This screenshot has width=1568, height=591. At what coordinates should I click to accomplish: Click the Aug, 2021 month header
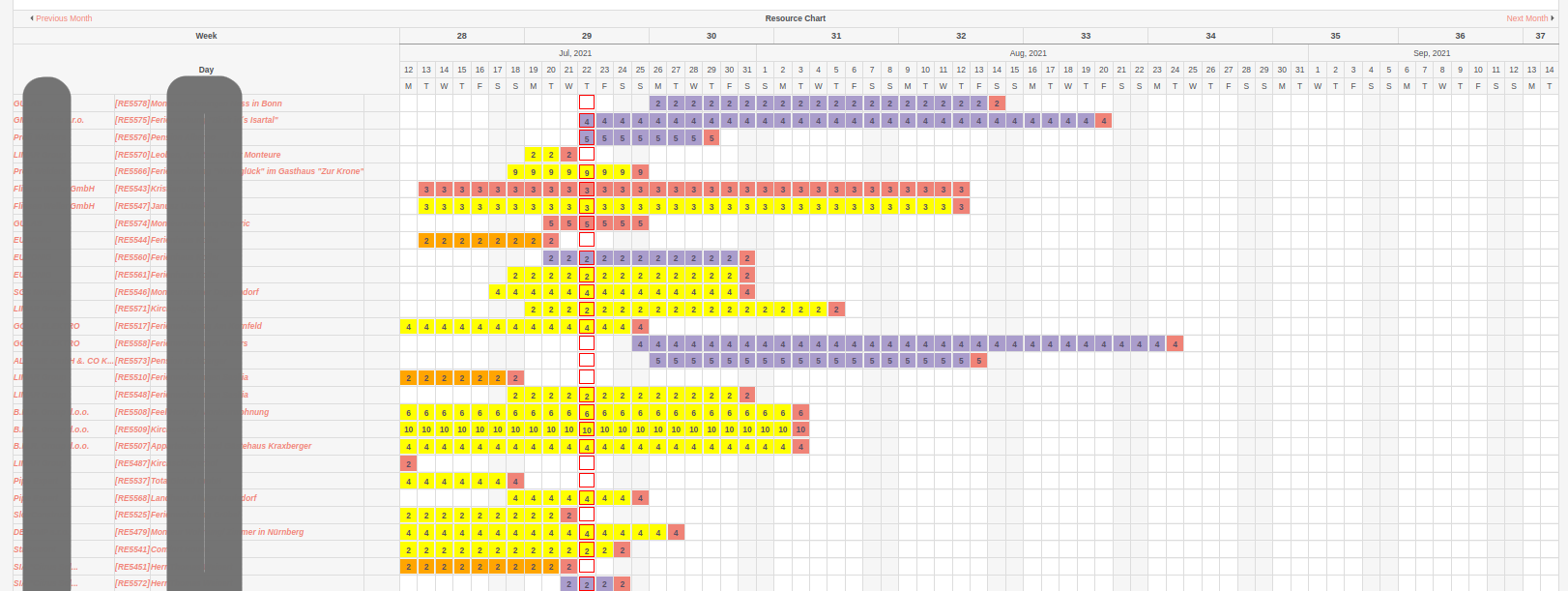[x=1028, y=53]
